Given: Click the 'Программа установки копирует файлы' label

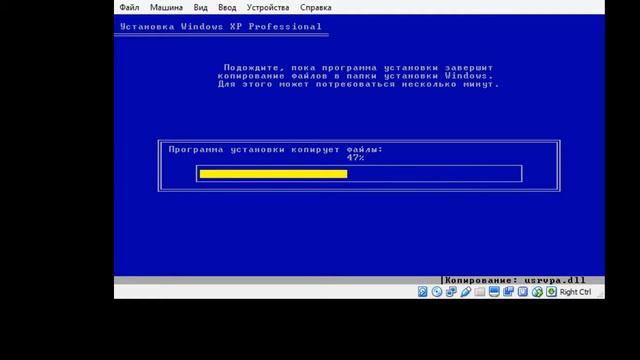Looking at the screenshot, I should click(x=276, y=149).
